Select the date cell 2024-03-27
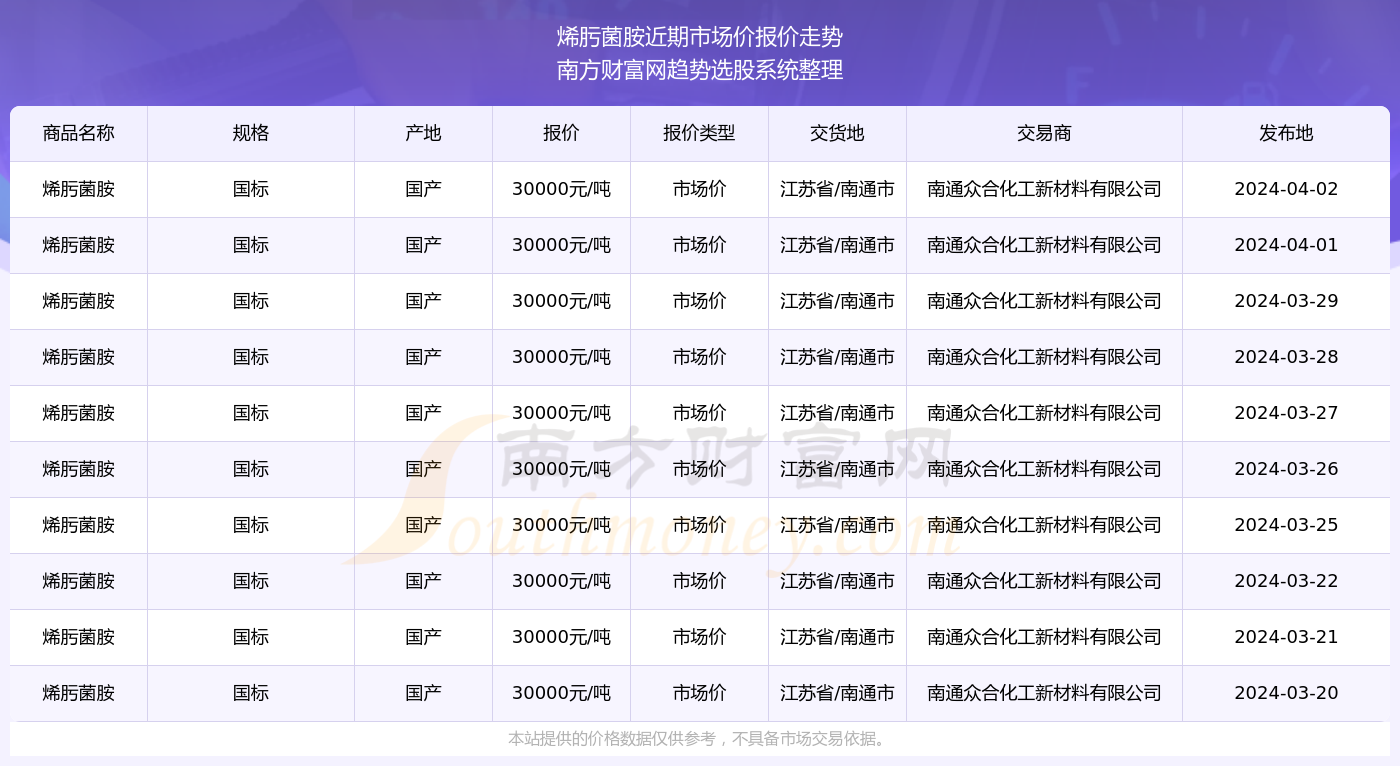Viewport: 1400px width, 766px height. pyautogui.click(x=1286, y=413)
